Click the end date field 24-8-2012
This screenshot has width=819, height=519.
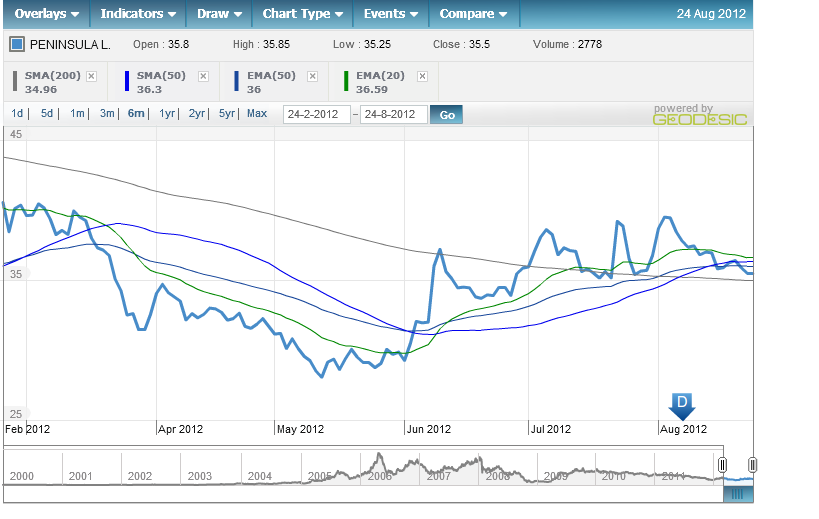tap(394, 114)
